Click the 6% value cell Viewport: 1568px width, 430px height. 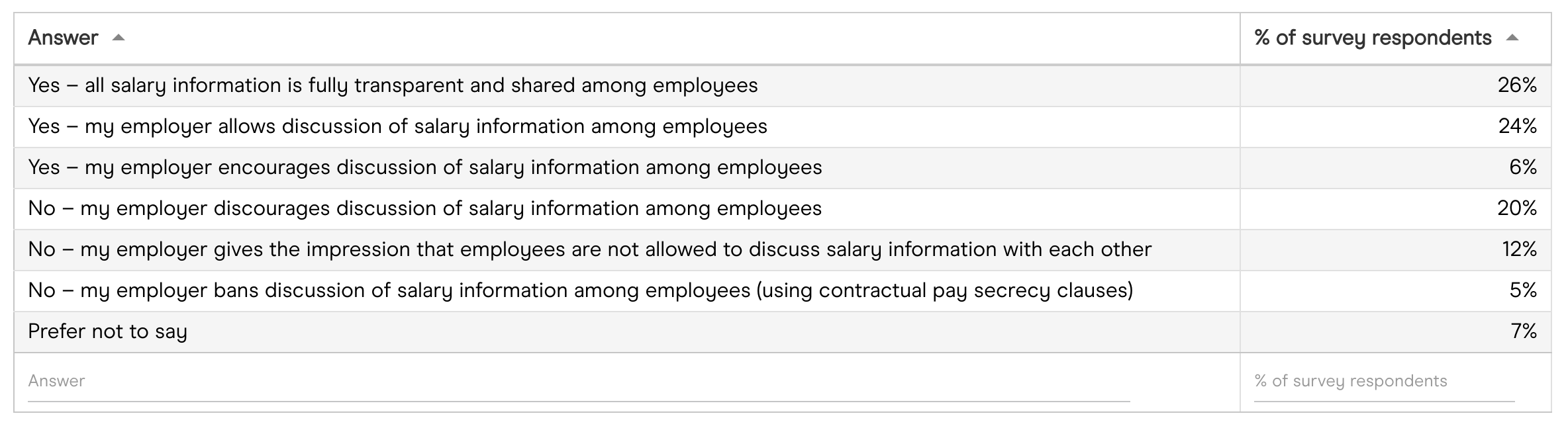(1522, 167)
